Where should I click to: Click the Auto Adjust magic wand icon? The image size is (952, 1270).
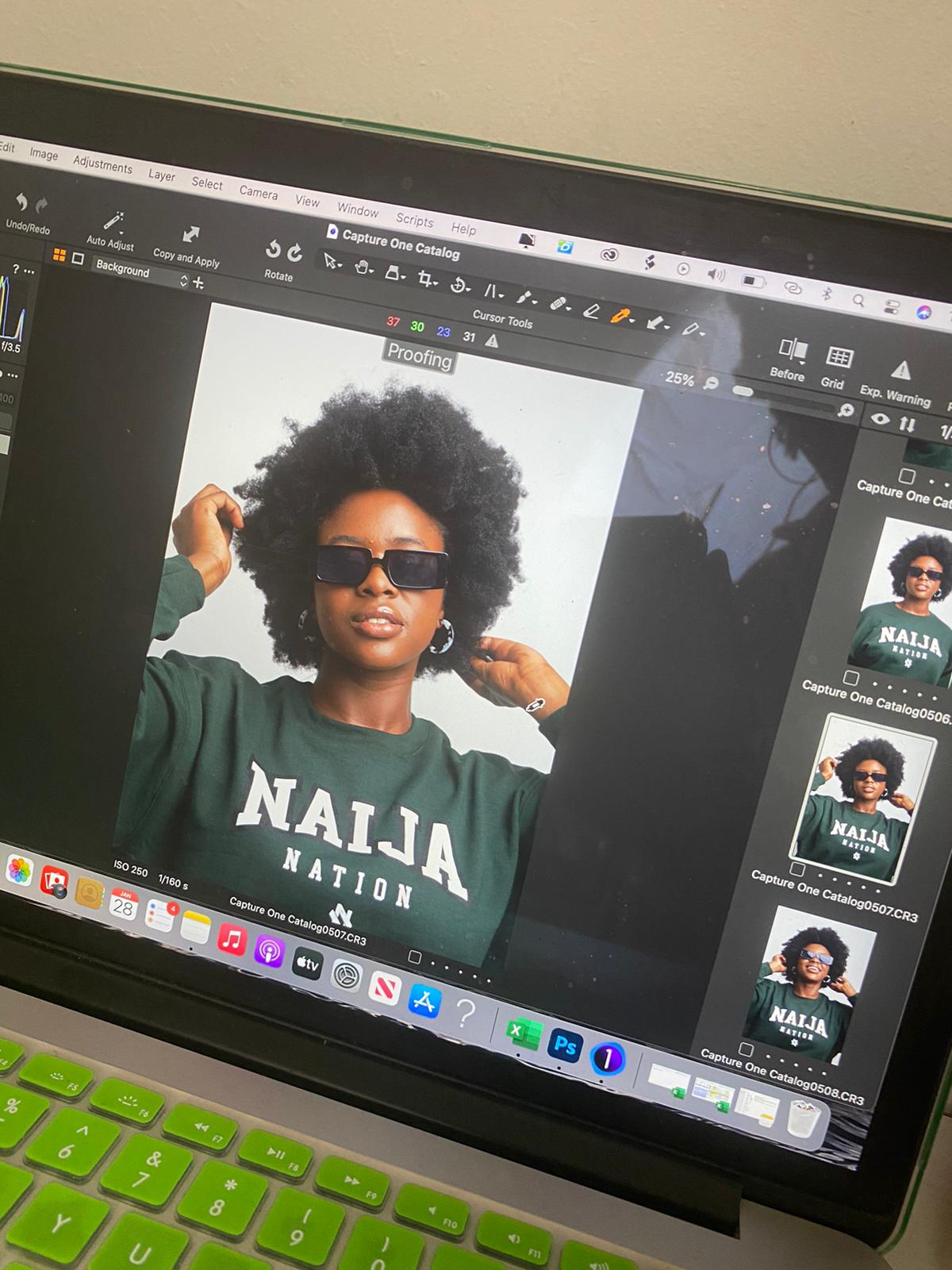coord(113,220)
